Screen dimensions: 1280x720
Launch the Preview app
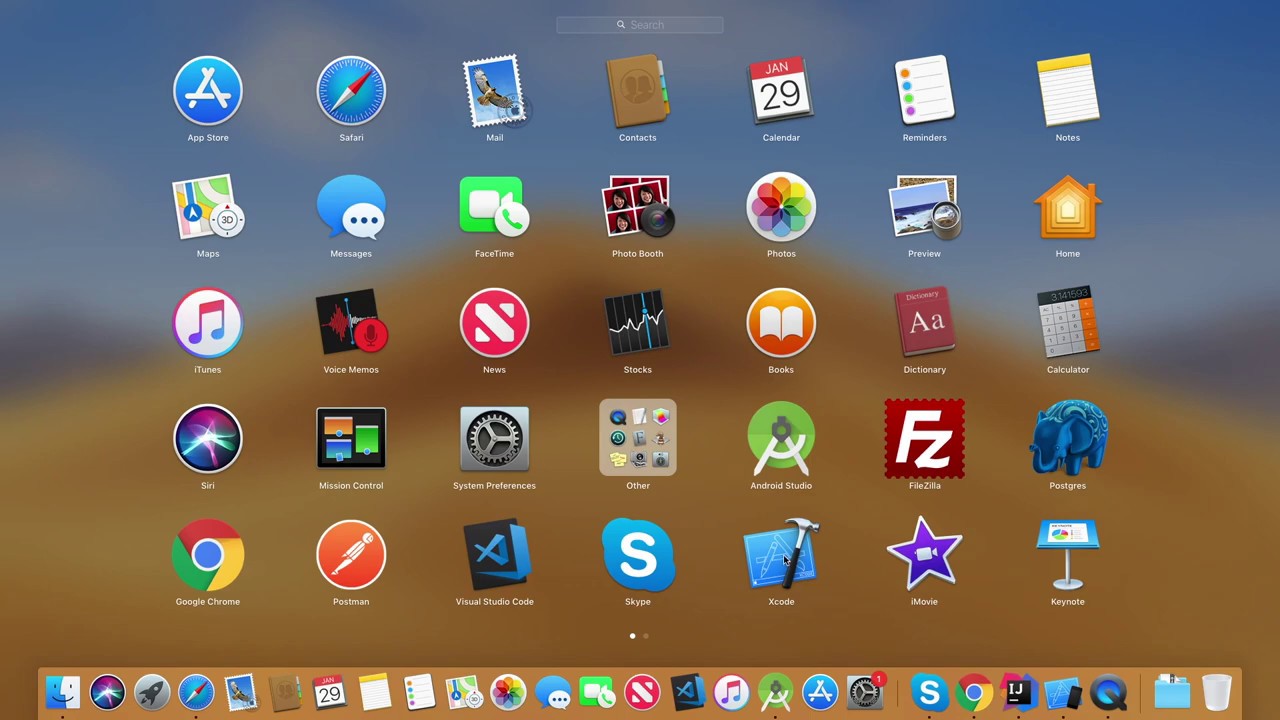click(x=924, y=208)
